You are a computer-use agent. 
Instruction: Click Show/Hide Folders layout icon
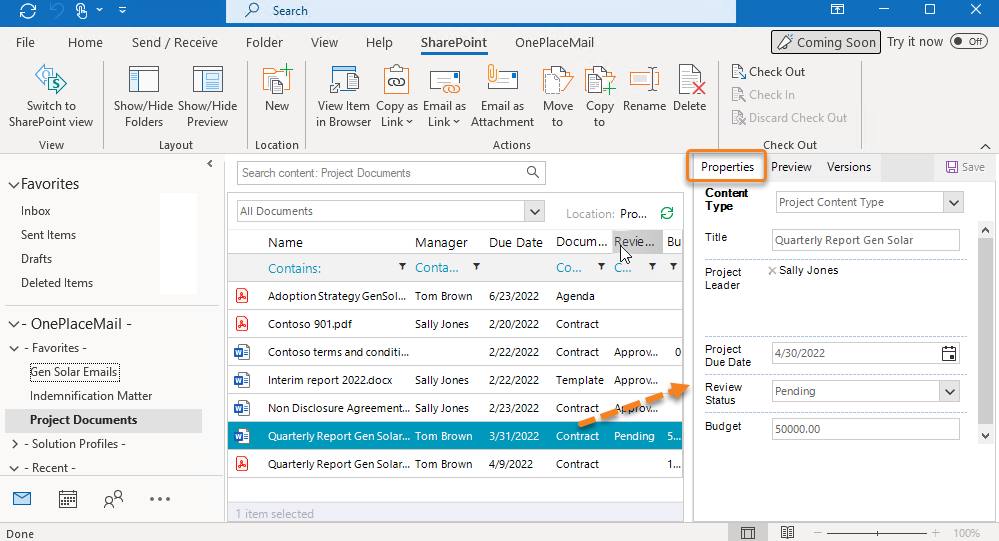pos(144,80)
